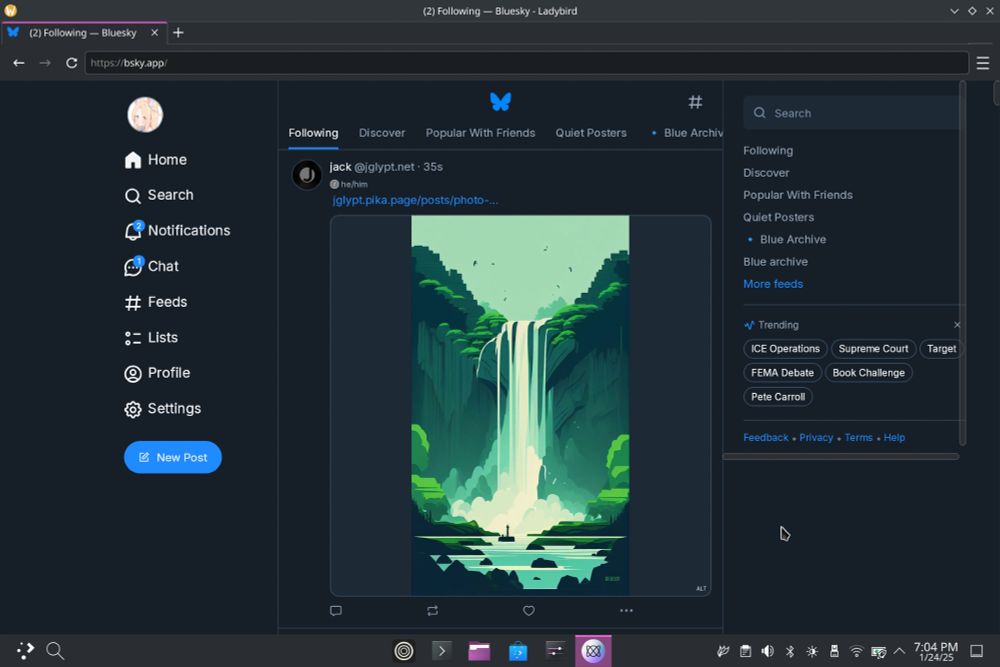Open Home in left sidebar
The width and height of the screenshot is (1000, 667).
point(156,159)
